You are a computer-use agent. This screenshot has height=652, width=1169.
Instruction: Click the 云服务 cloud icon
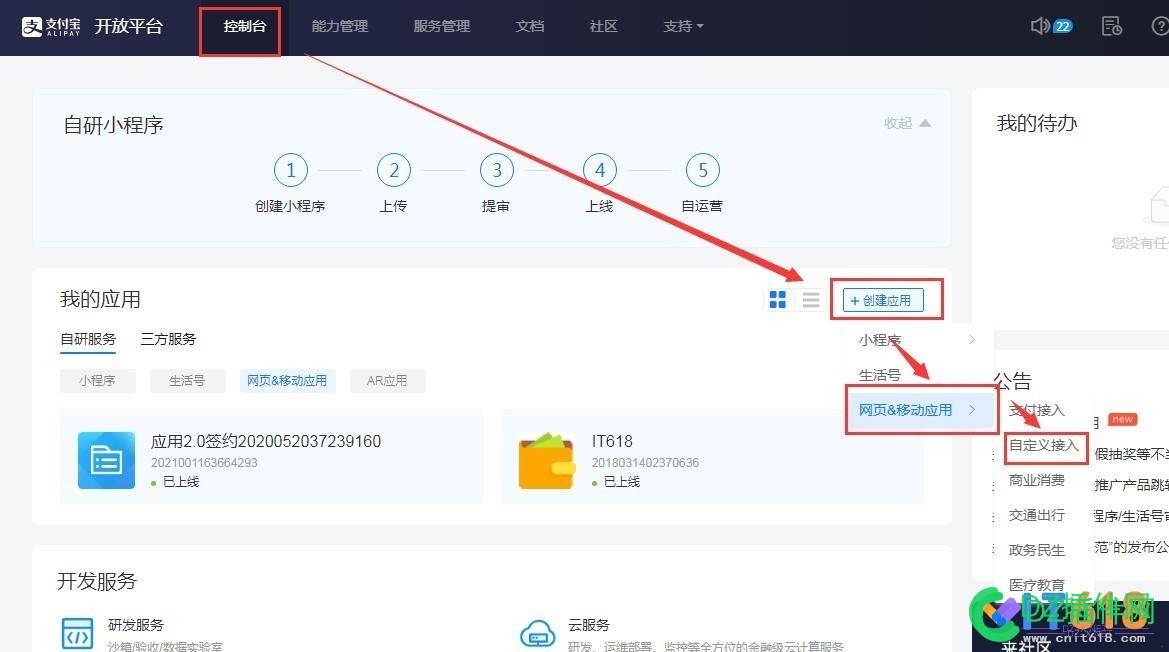(x=538, y=633)
